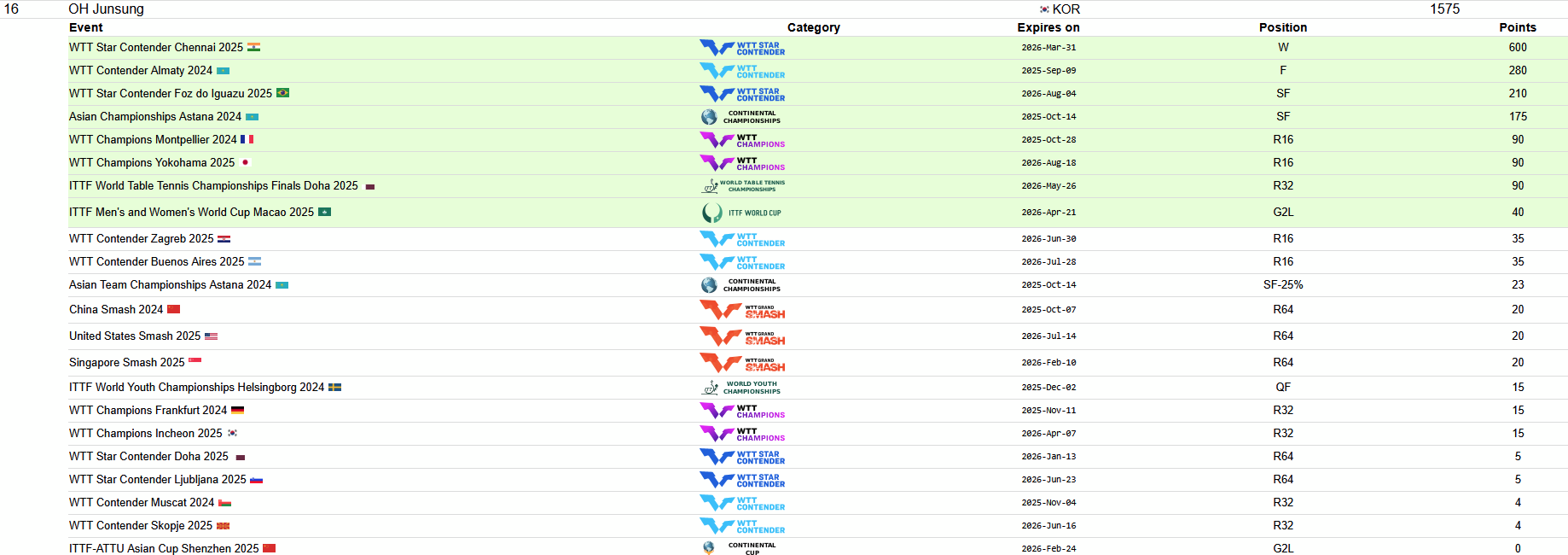This screenshot has width=1568, height=555.
Task: Click the Category column header
Action: 814,27
